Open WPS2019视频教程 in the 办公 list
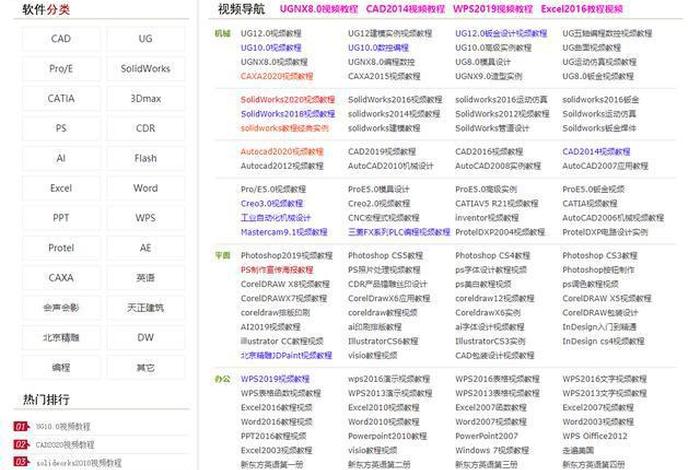Viewport: 700px width, 470px height. [275, 379]
